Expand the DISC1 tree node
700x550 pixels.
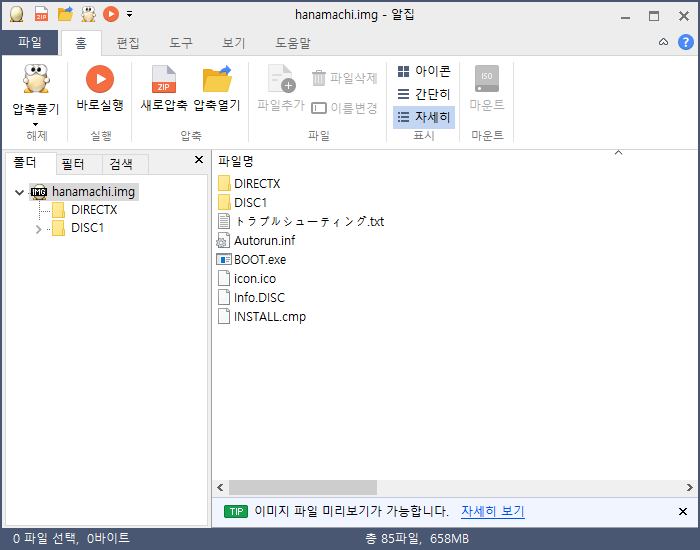coord(38,229)
